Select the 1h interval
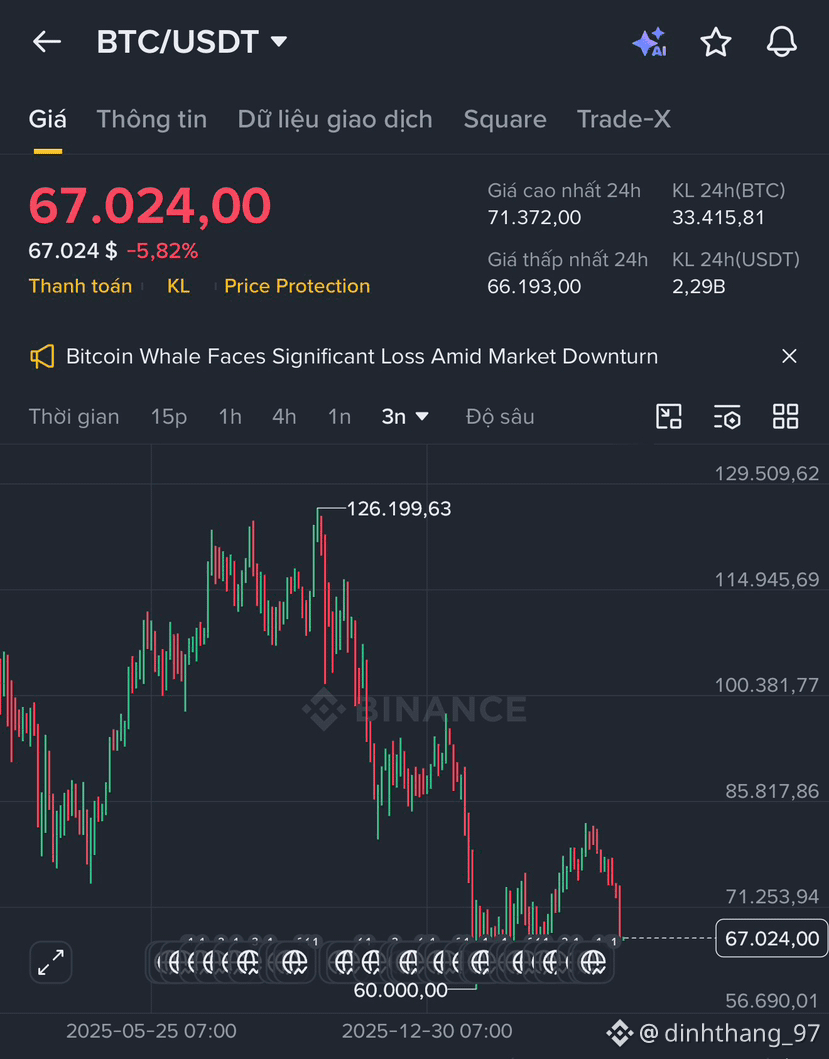This screenshot has height=1059, width=829. point(230,417)
